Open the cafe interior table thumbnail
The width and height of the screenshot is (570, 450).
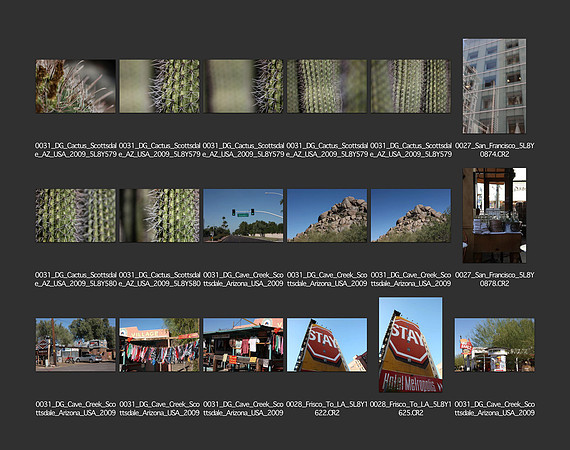click(x=494, y=215)
